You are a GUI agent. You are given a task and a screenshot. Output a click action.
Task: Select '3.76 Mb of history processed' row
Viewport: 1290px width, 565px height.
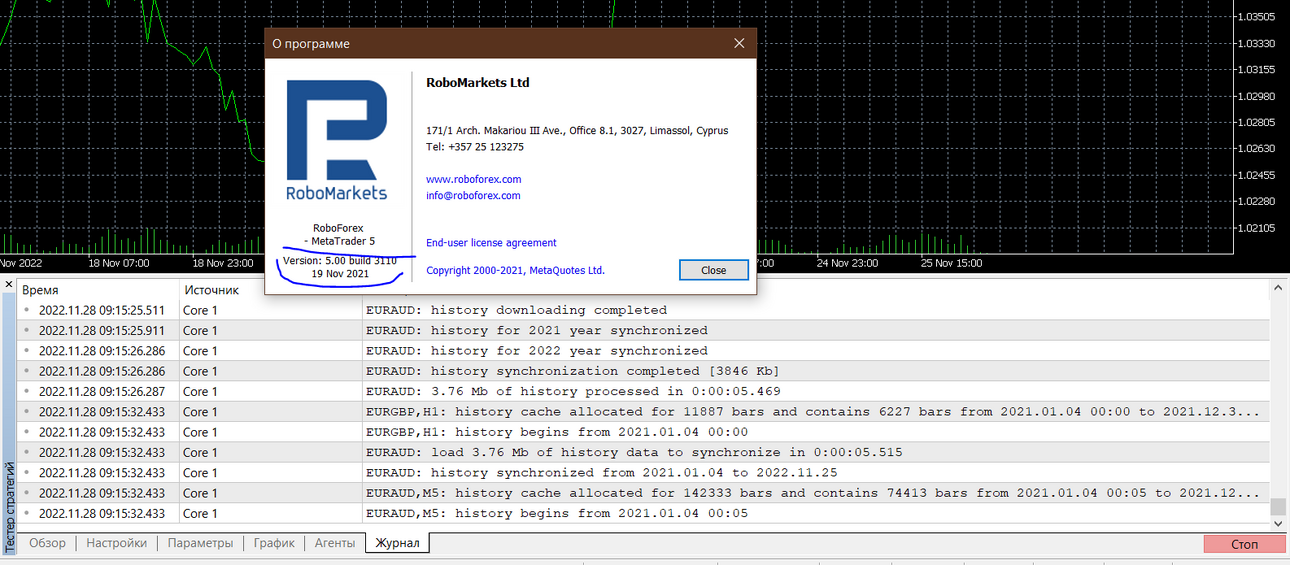644,391
